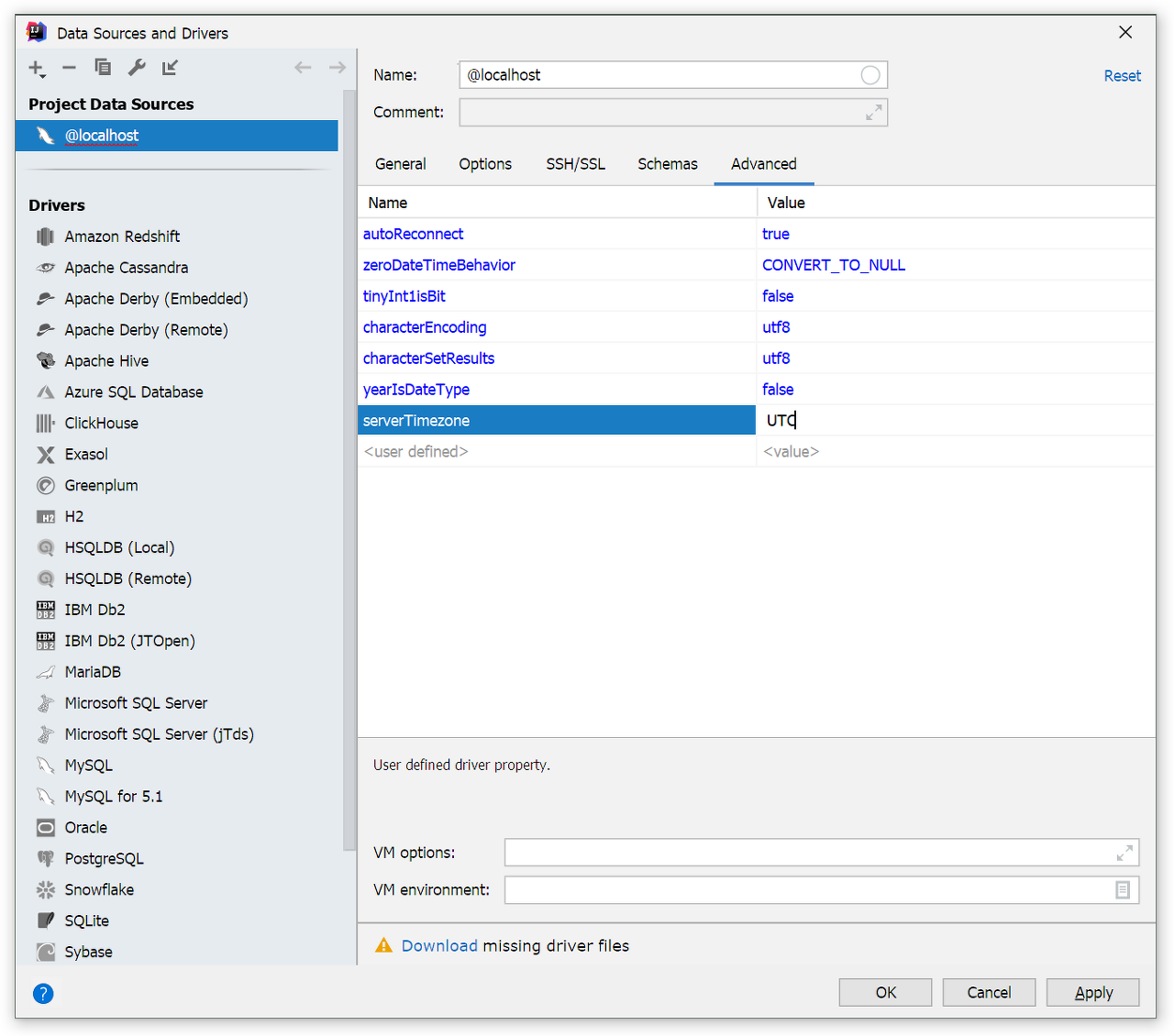Expand the Comment field editor
This screenshot has width=1174, height=1036.
point(874,113)
